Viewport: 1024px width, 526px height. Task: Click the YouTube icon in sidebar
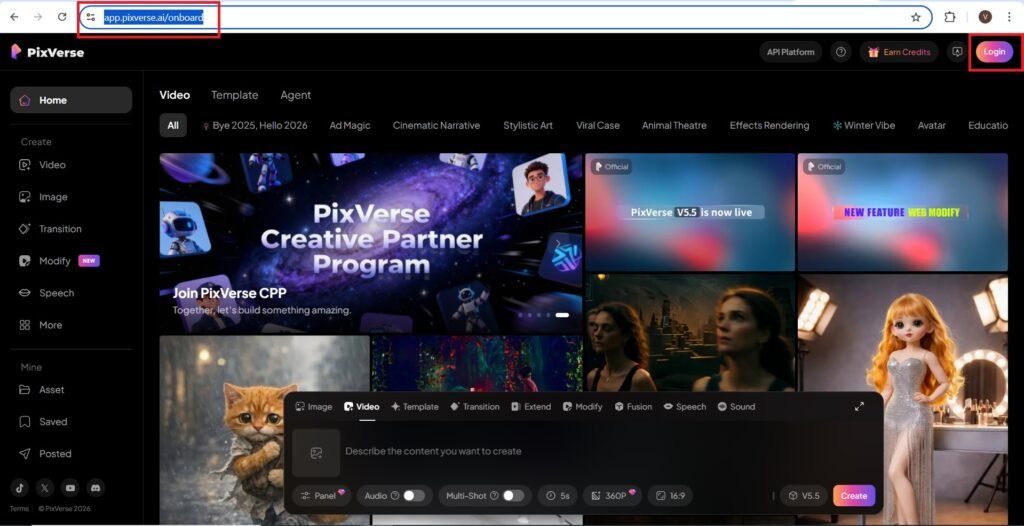pyautogui.click(x=70, y=488)
